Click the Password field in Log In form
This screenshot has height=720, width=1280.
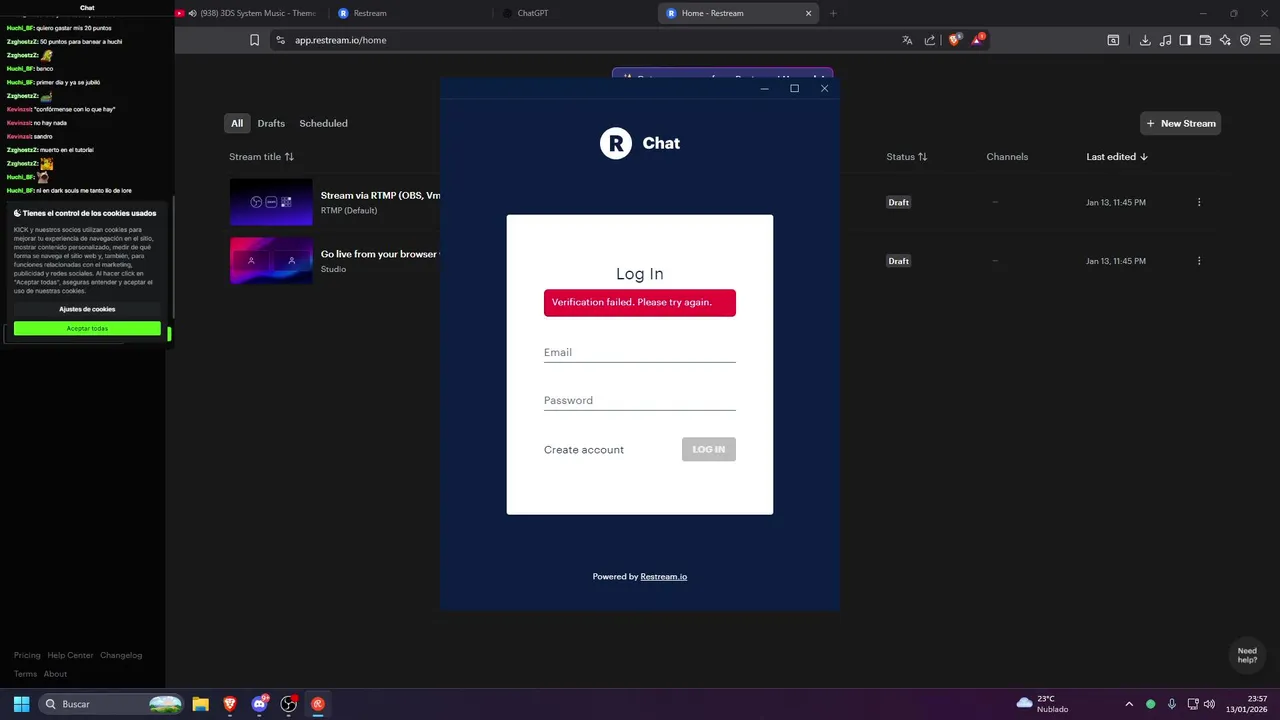(639, 400)
